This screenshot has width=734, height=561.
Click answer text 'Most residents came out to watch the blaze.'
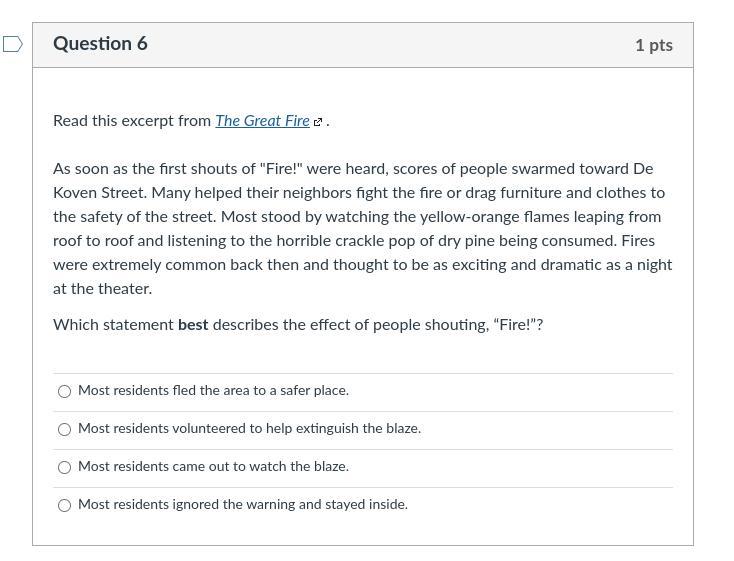pyautogui.click(x=213, y=467)
